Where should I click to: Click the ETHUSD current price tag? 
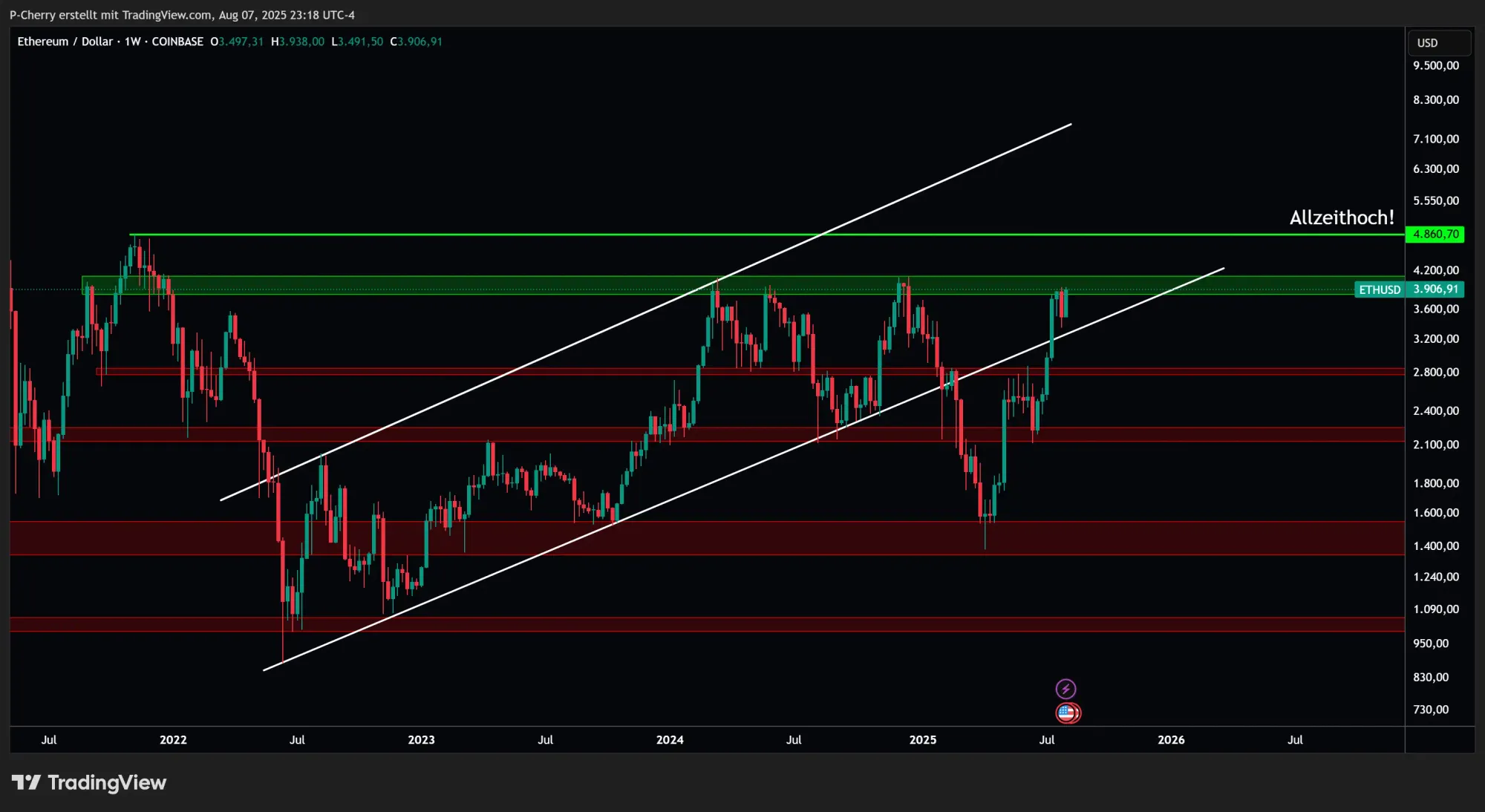tap(1380, 289)
